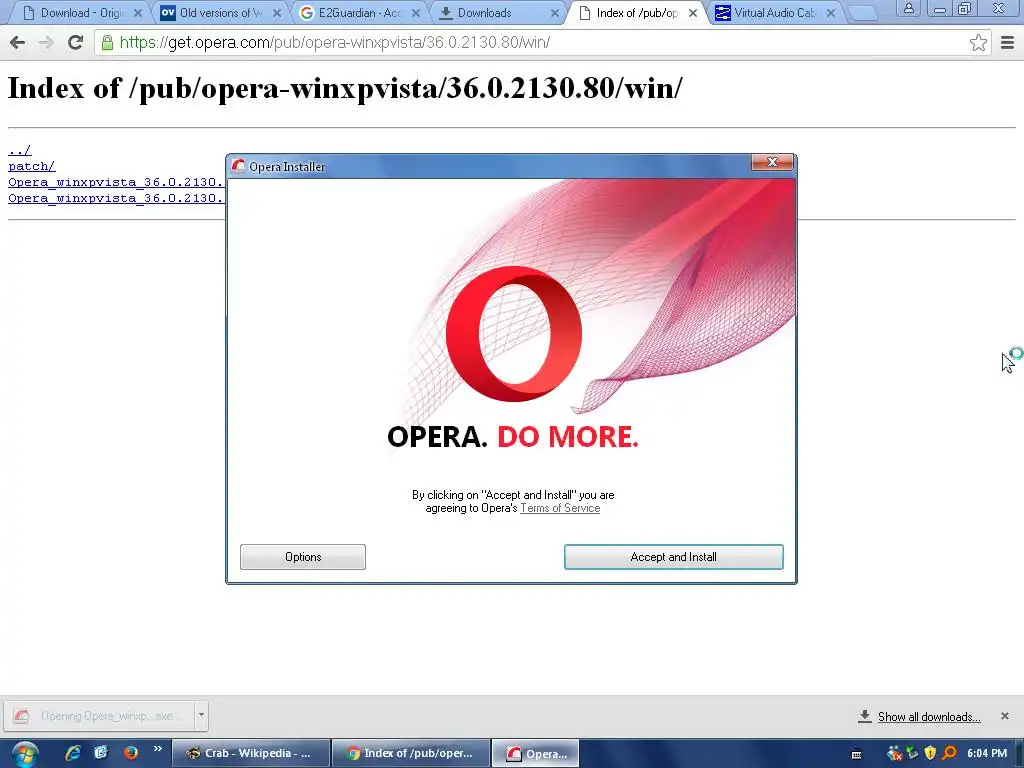Click the download arrow icon by Show all downloads
Screen dimensions: 1024x768
[864, 716]
